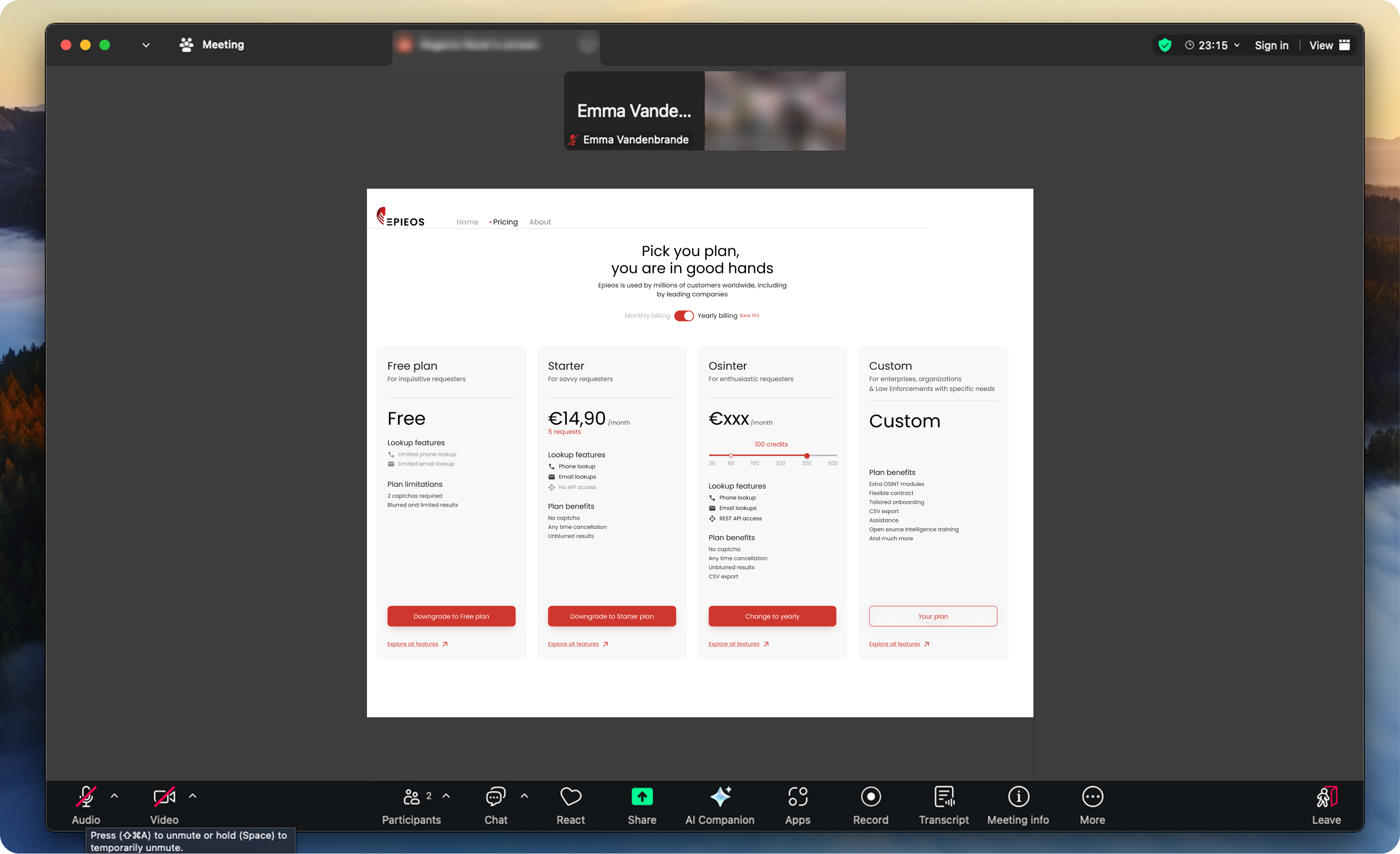Expand audio options caret next to Audio
This screenshot has width=1400, height=854.
point(114,796)
